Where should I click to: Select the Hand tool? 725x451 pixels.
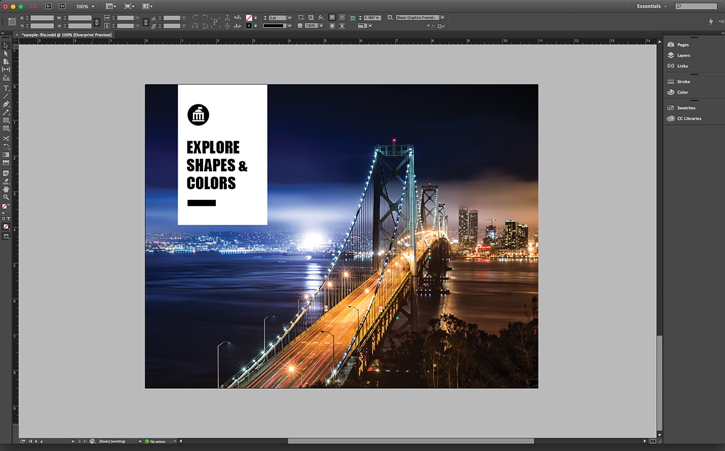[6, 189]
